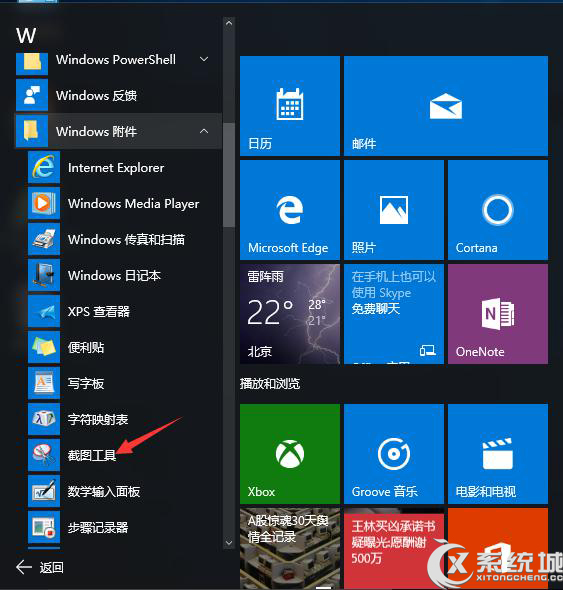The width and height of the screenshot is (563, 590).
Task: Click the XPS 查看器 text label
Action: tap(99, 312)
